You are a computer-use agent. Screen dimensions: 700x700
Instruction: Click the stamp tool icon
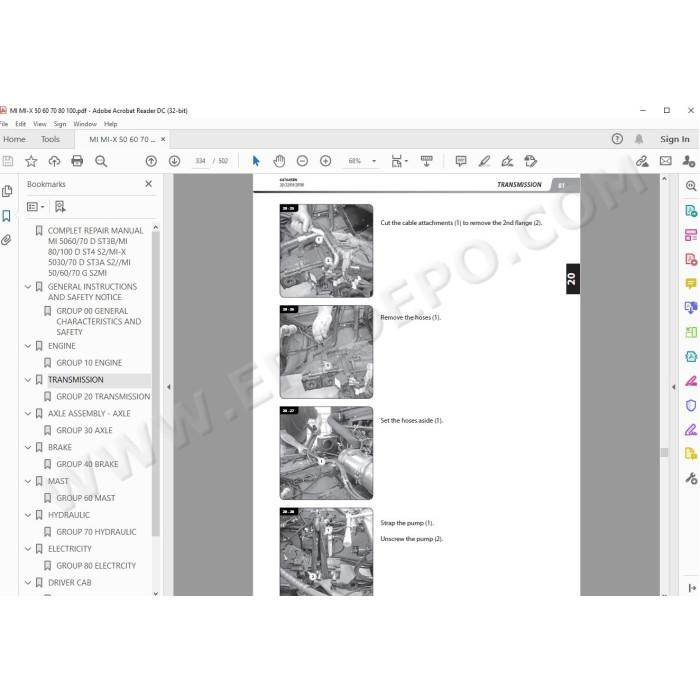coord(530,161)
